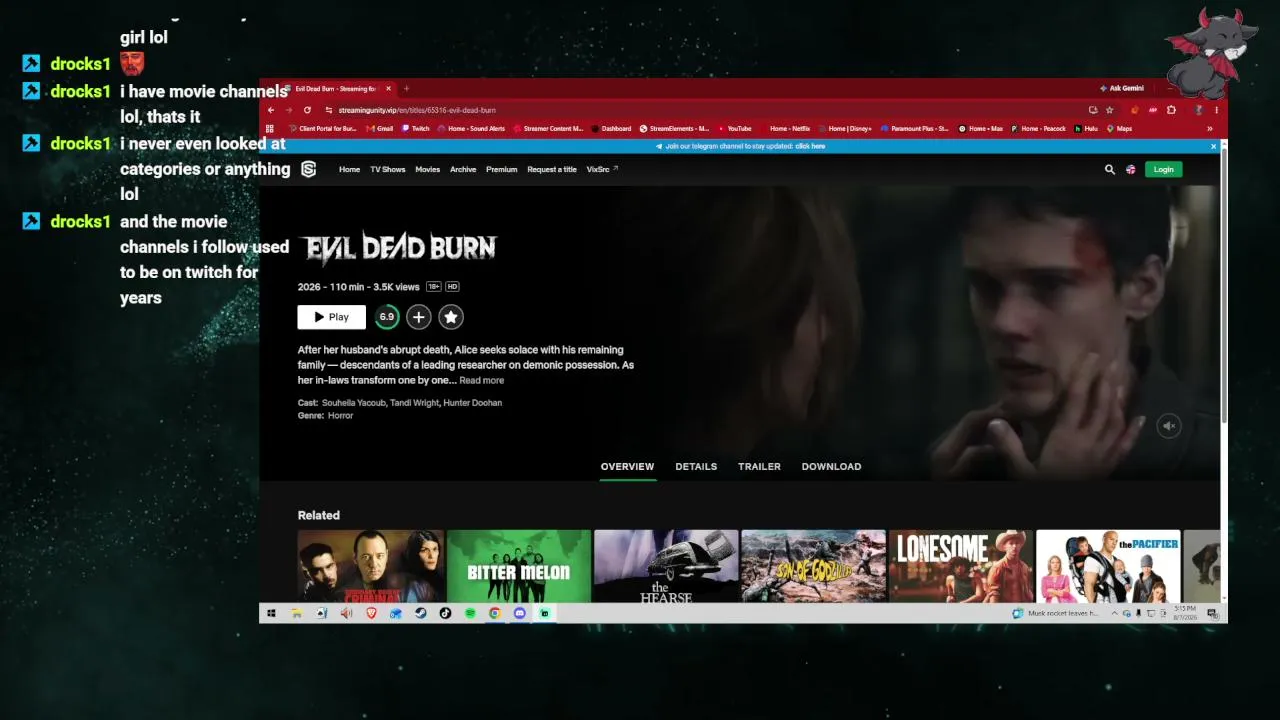Unmute the trailer preview sound
Screen dimensions: 1280x720
point(1169,426)
